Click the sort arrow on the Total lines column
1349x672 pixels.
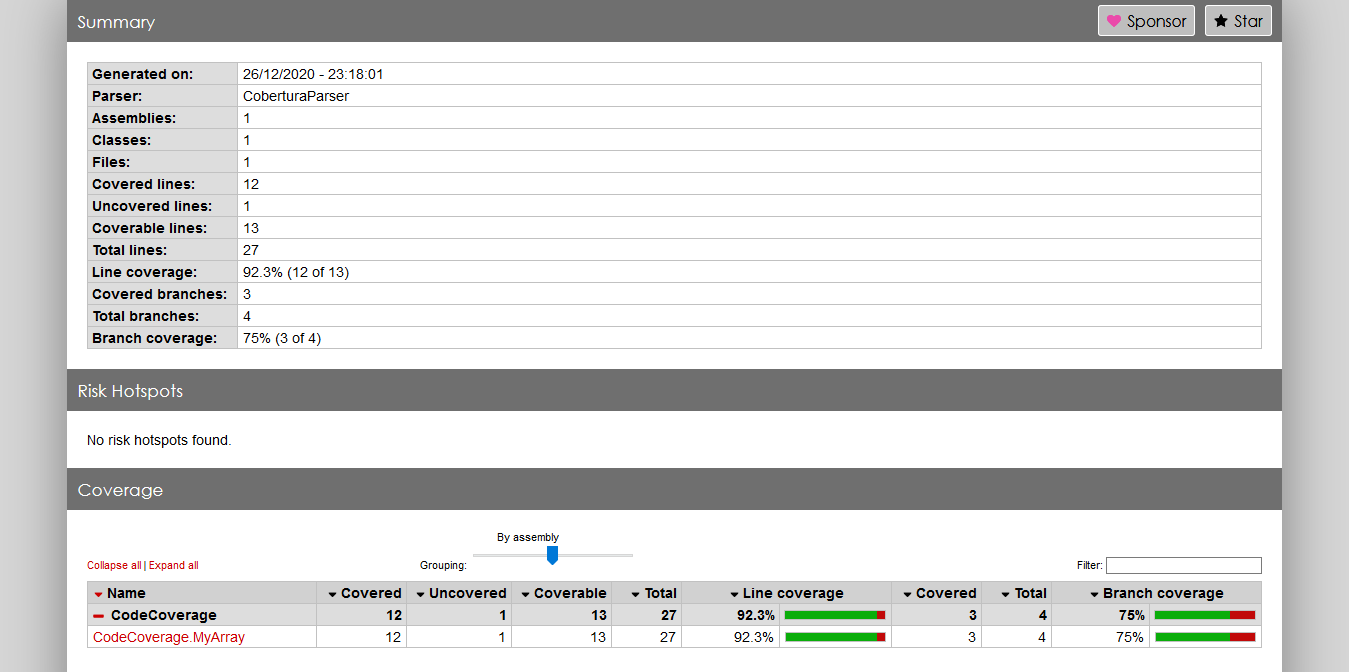pyautogui.click(x=637, y=593)
